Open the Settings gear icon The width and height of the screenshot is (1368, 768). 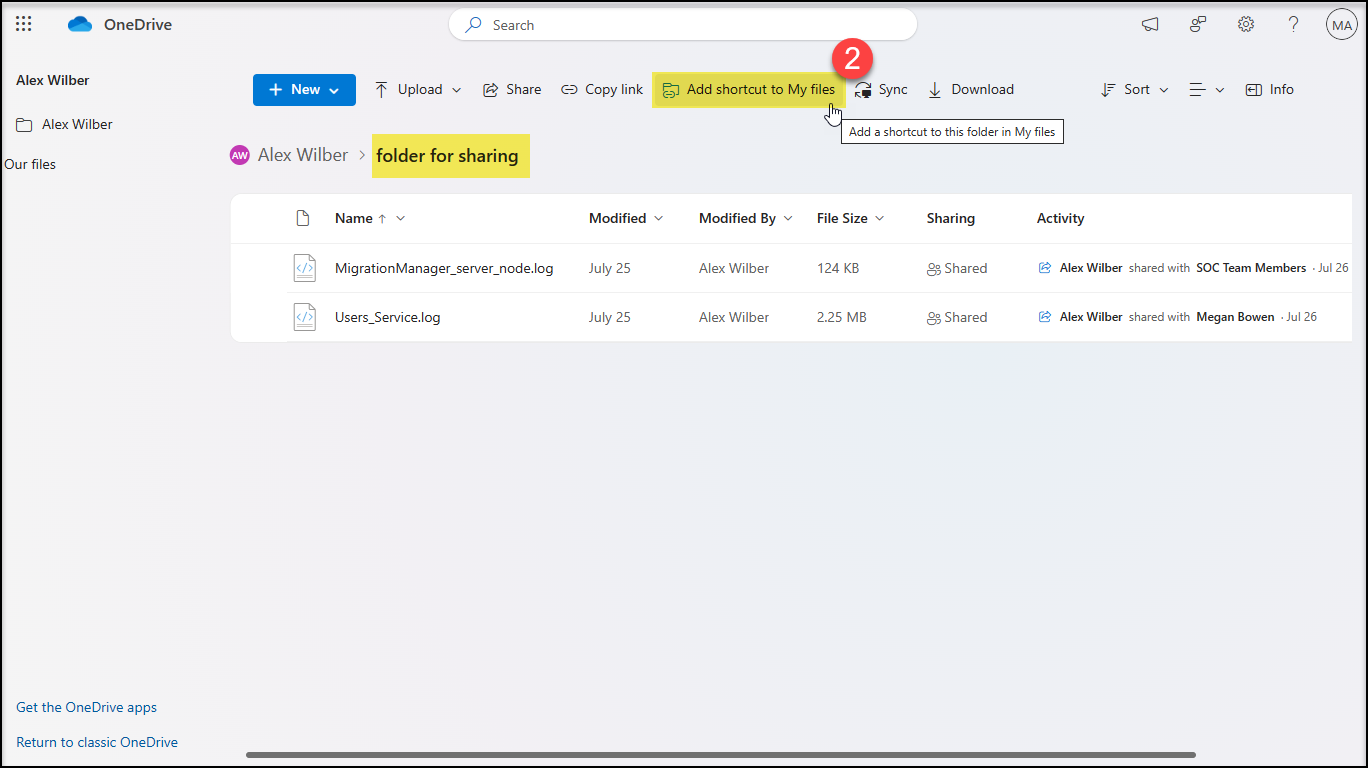1246,24
